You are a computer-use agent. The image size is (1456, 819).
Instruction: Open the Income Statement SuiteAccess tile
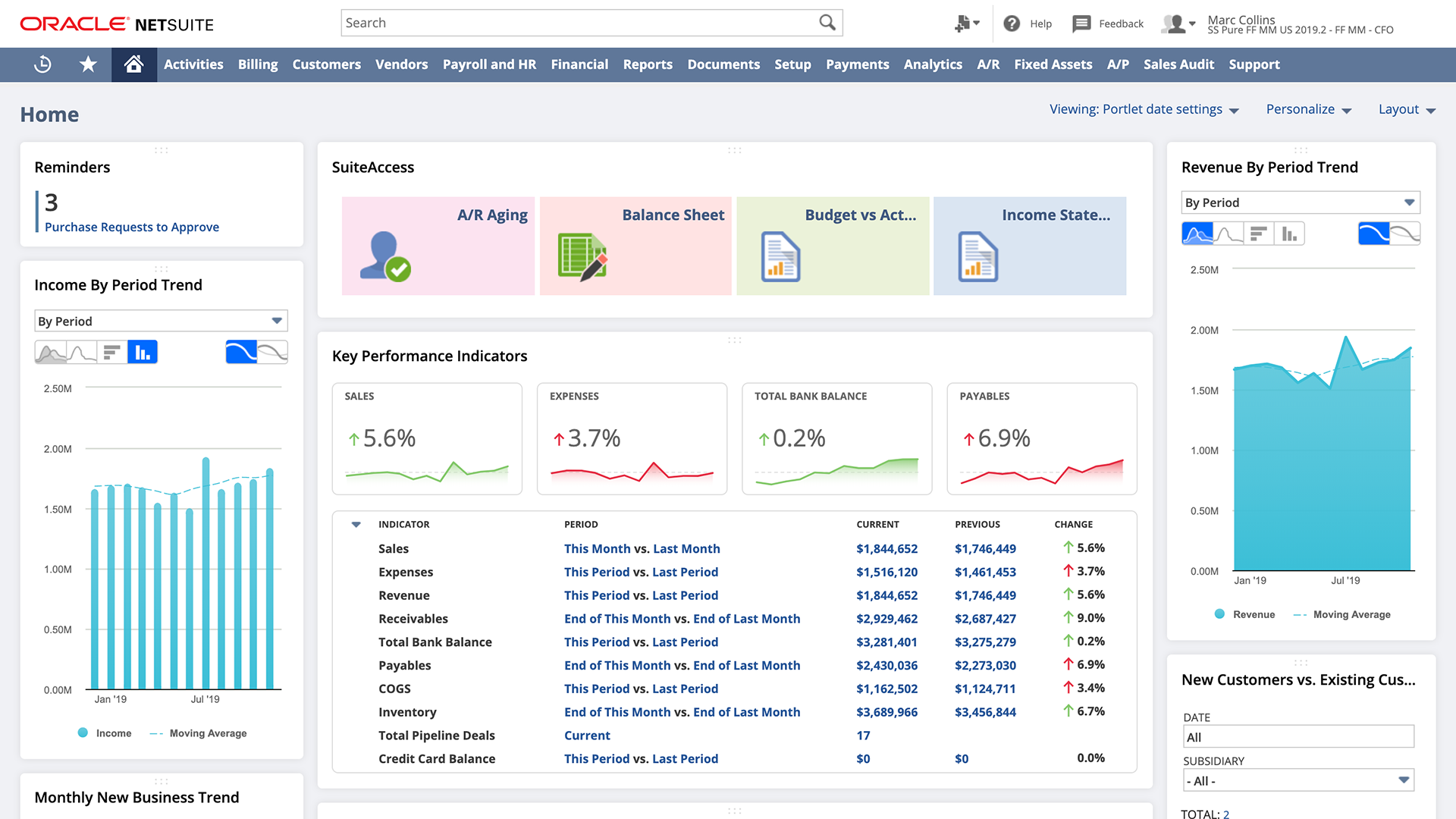(1029, 245)
